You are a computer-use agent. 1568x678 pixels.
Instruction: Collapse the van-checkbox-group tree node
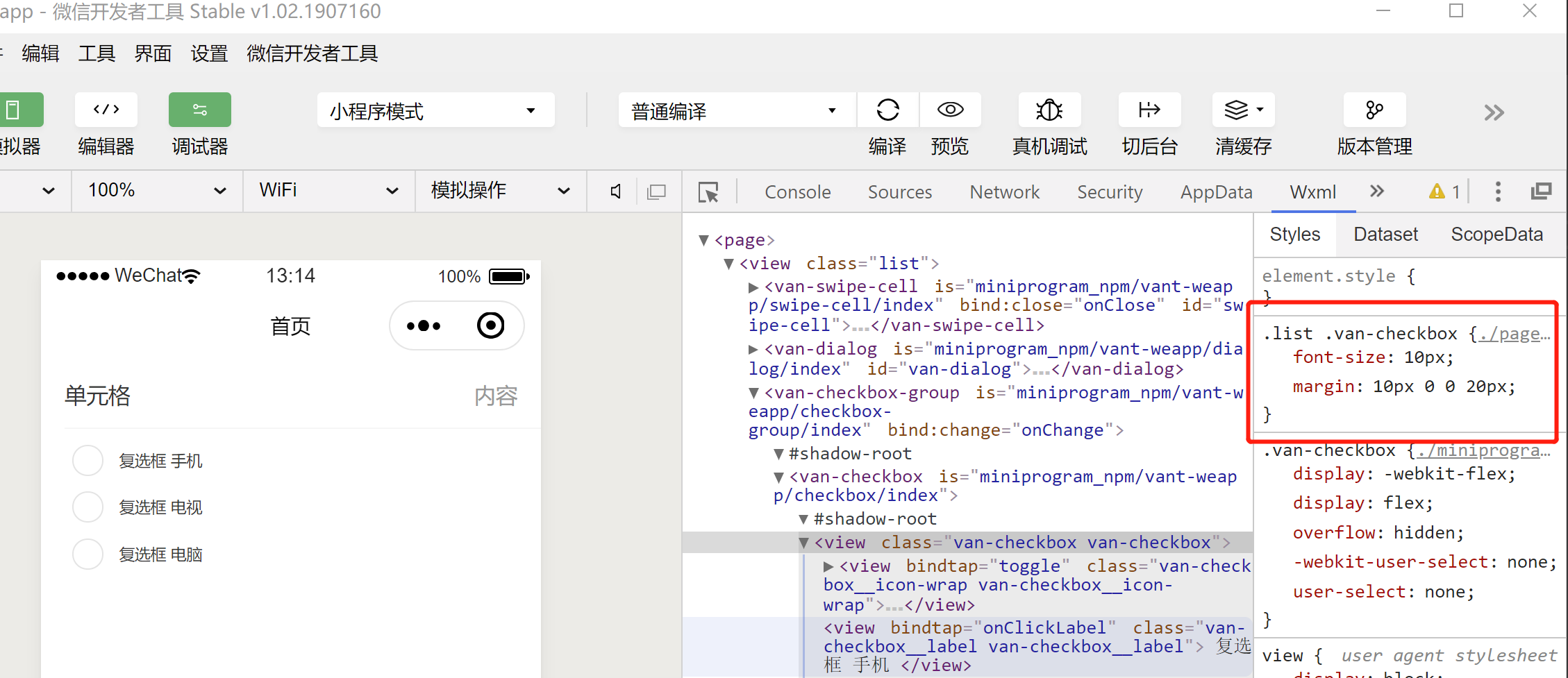754,393
